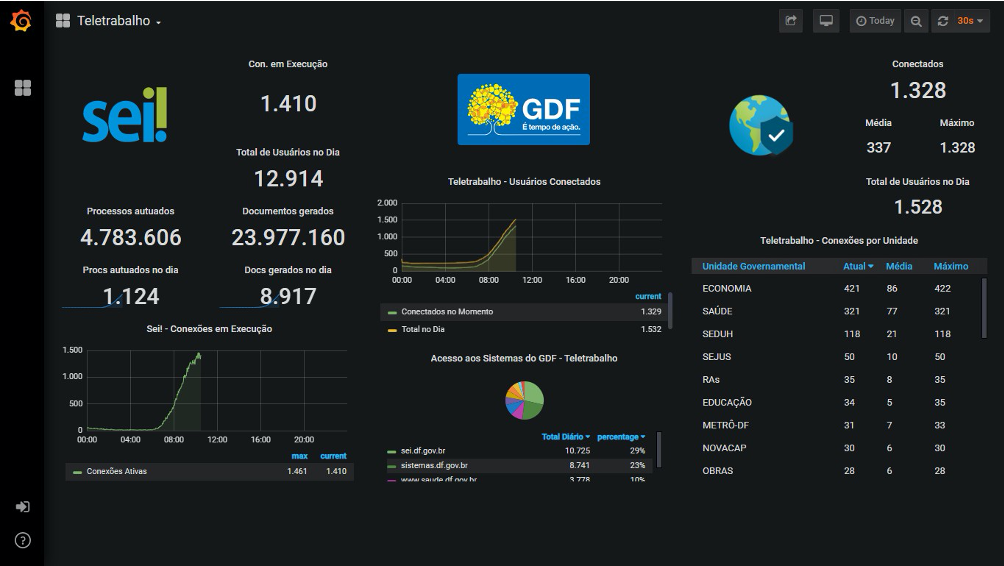Viewport: 1004px width, 566px height.
Task: Select the ECONOMIA table row
Action: pyautogui.click(x=836, y=289)
